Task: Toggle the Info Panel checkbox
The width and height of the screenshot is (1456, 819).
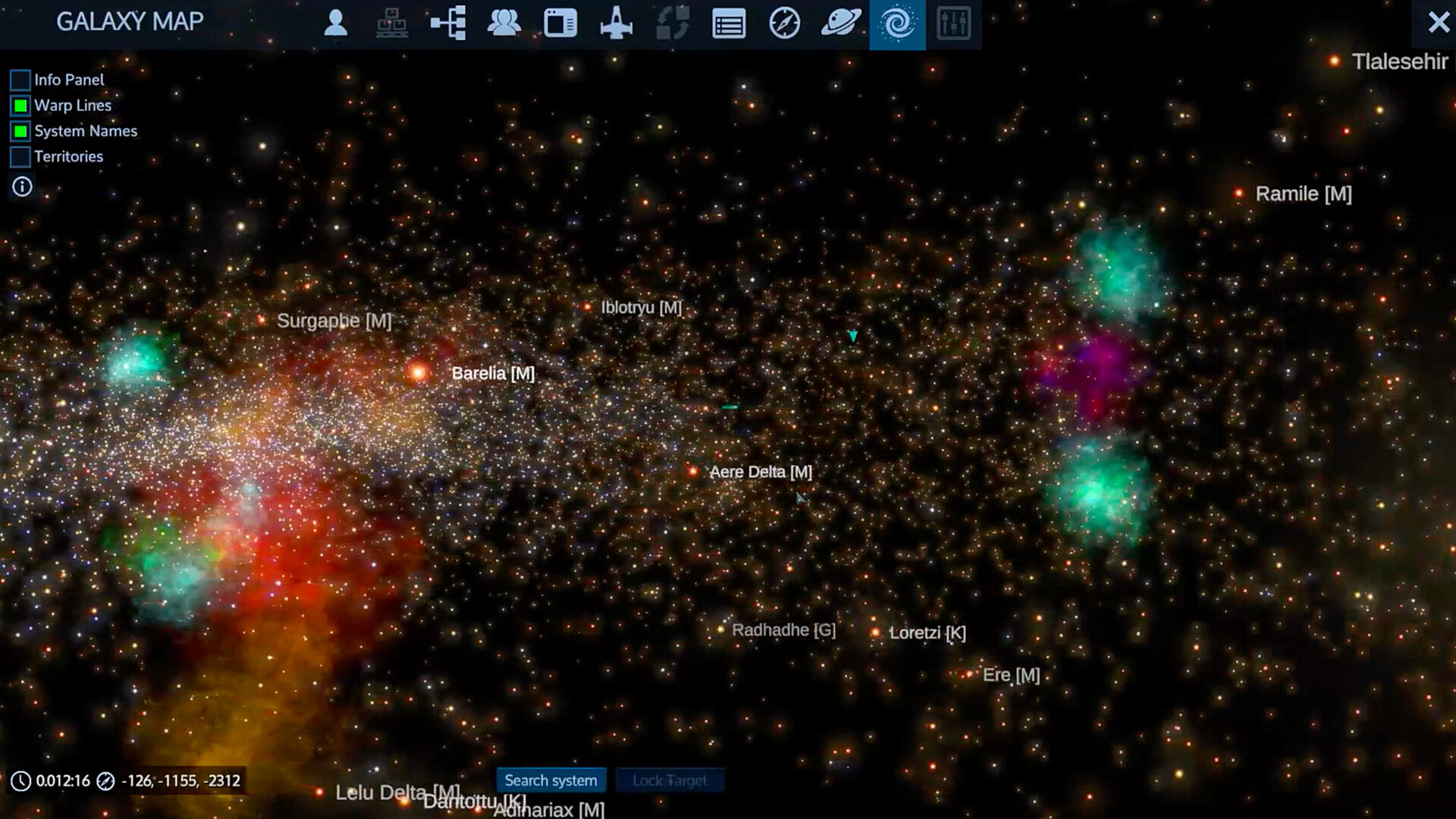Action: [x=19, y=79]
